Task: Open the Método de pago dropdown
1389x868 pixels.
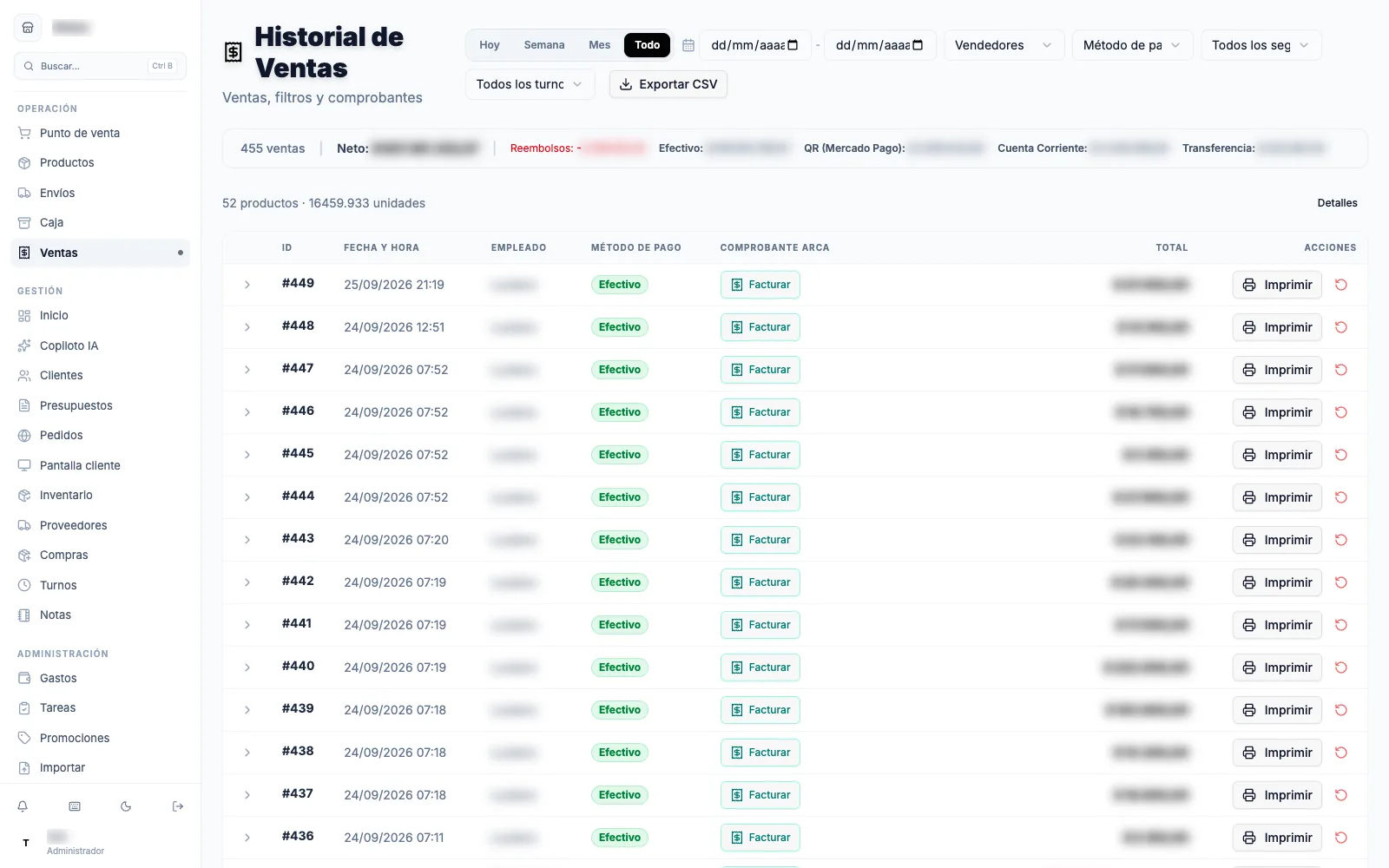Action: 1132,45
